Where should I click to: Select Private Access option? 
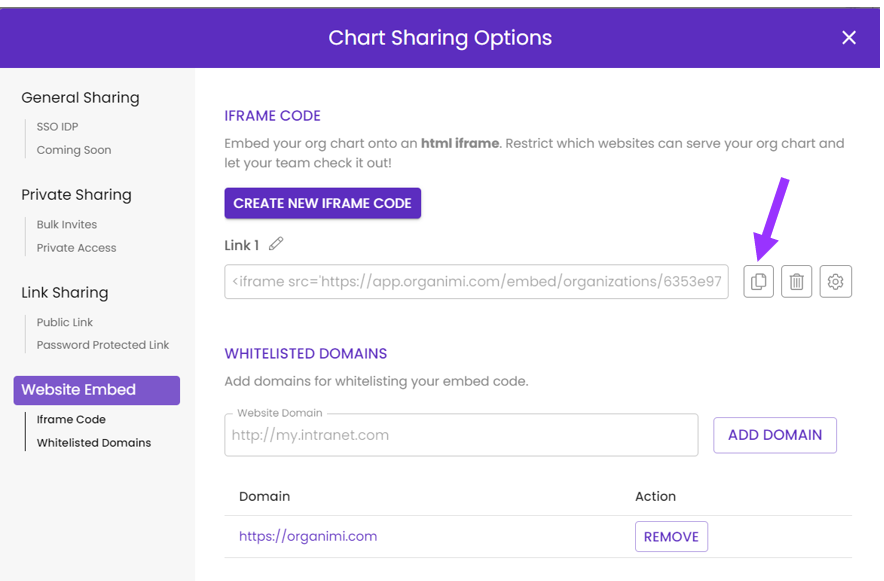(x=75, y=247)
